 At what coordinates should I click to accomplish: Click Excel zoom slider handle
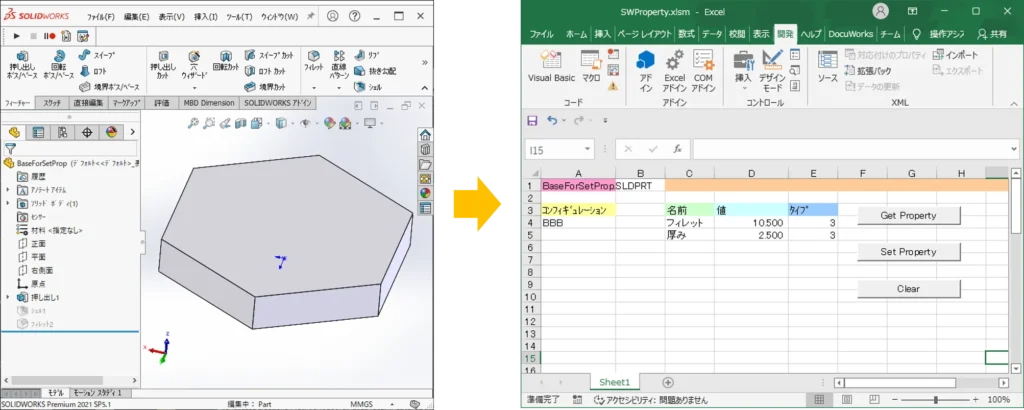pos(936,400)
